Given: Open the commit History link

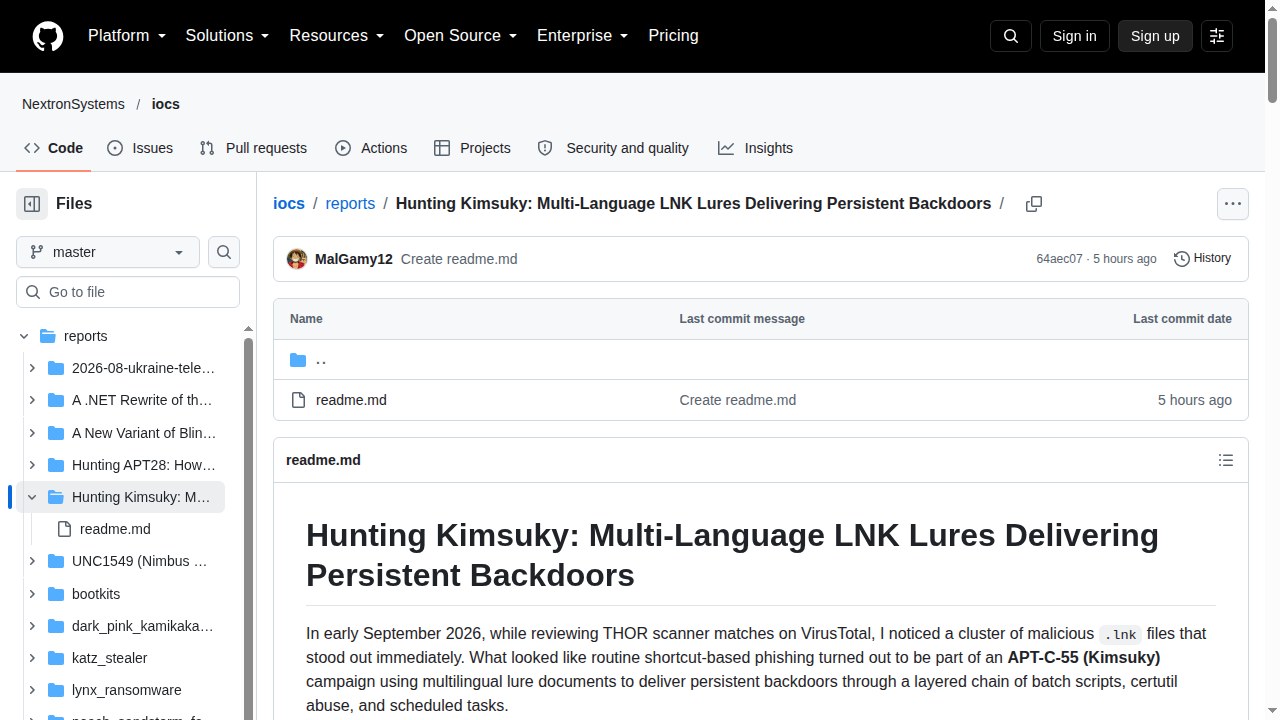Looking at the screenshot, I should pyautogui.click(x=1202, y=258).
